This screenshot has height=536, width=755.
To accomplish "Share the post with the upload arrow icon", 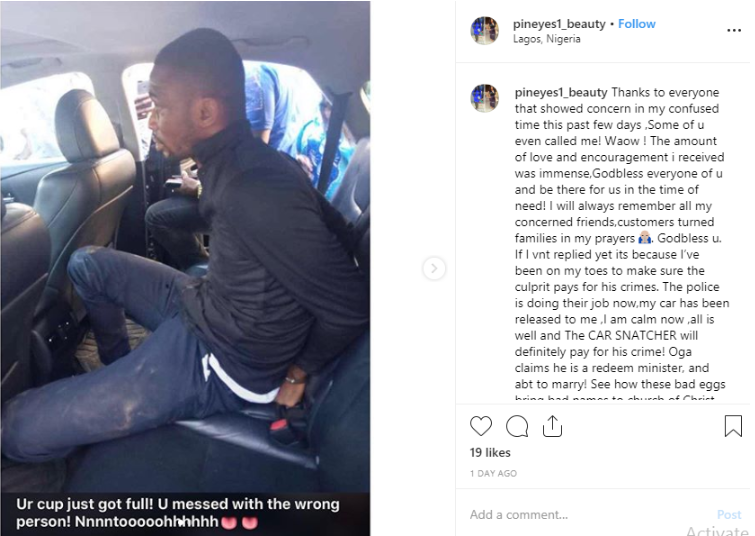I will tap(552, 426).
